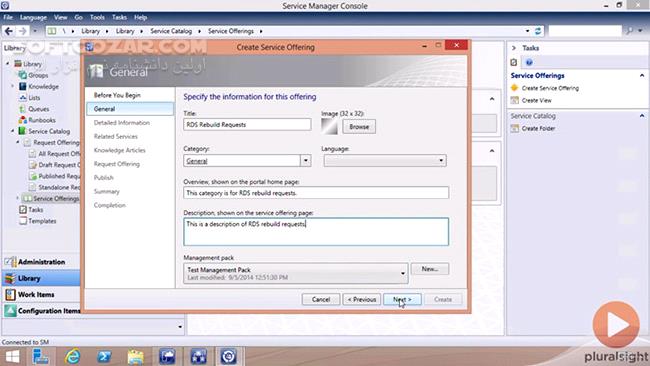Click the Previous button
Image resolution: width=650 pixels, height=366 pixels.
361,299
